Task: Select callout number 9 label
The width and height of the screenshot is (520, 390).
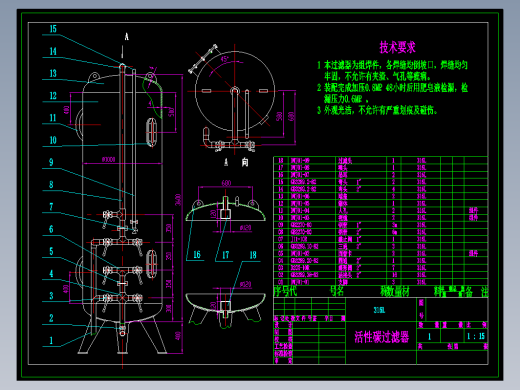Action: click(x=51, y=162)
